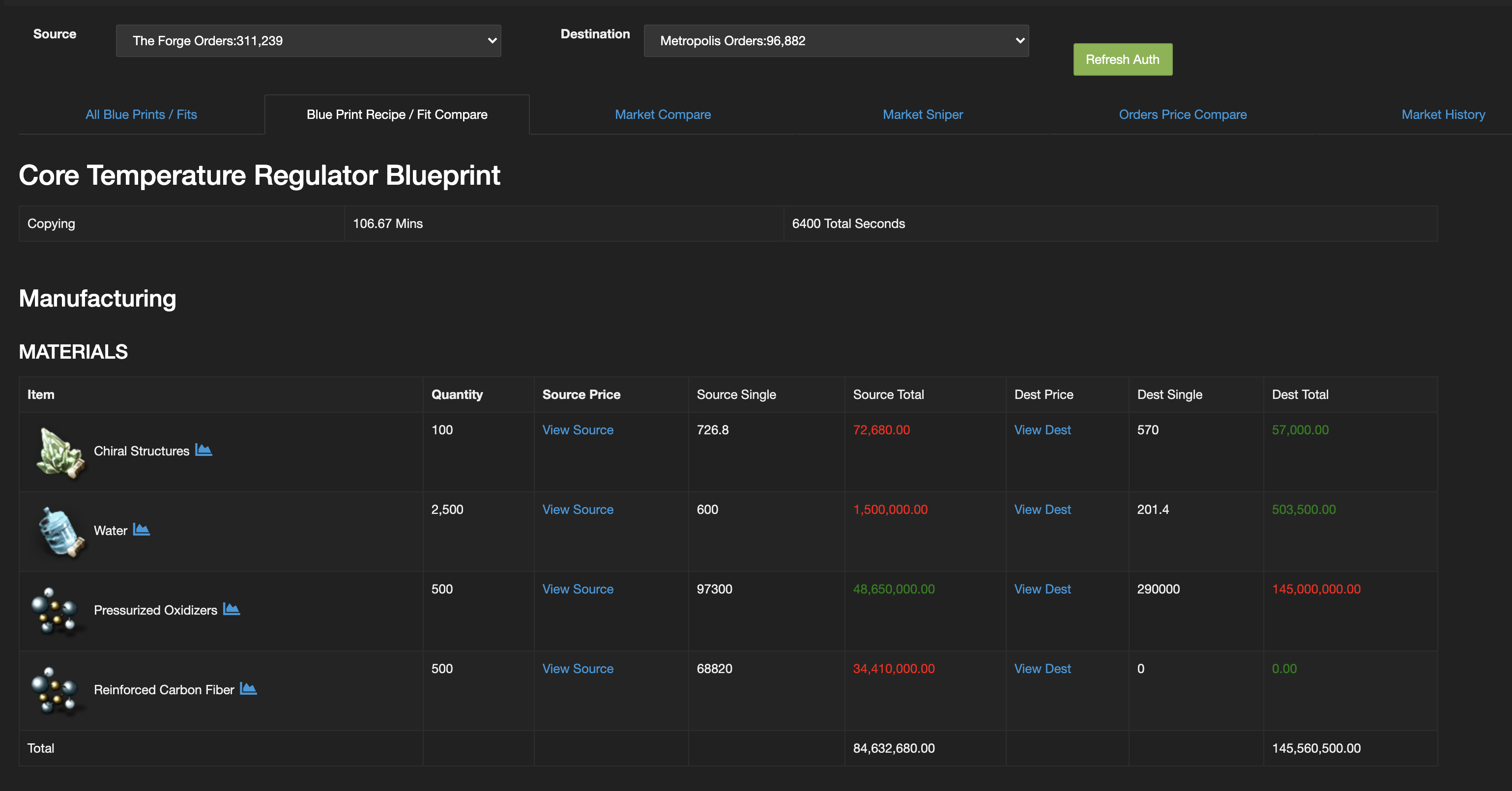The height and width of the screenshot is (791, 1512).
Task: Click the Water item image
Action: (60, 532)
